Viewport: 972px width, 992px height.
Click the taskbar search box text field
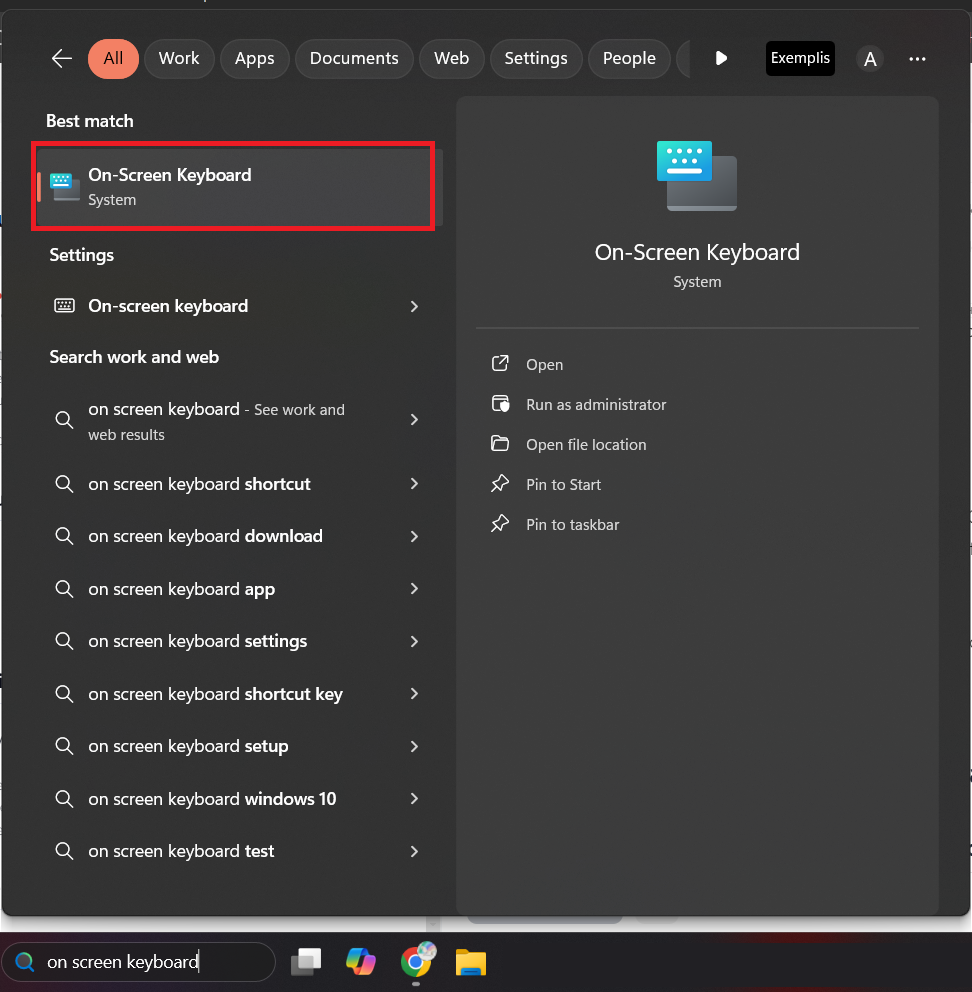(x=139, y=962)
